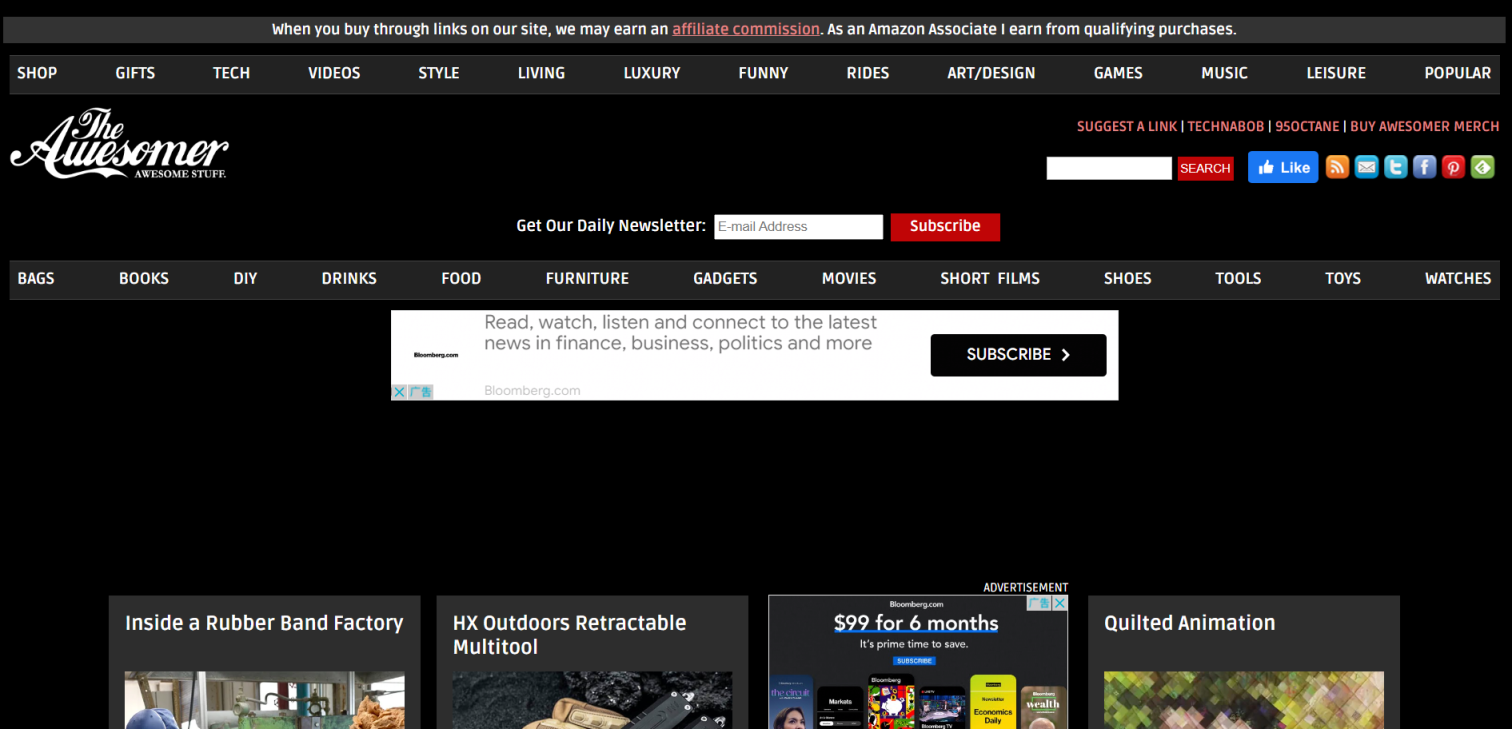Open the Pinterest icon link
The height and width of the screenshot is (729, 1512).
click(1453, 167)
